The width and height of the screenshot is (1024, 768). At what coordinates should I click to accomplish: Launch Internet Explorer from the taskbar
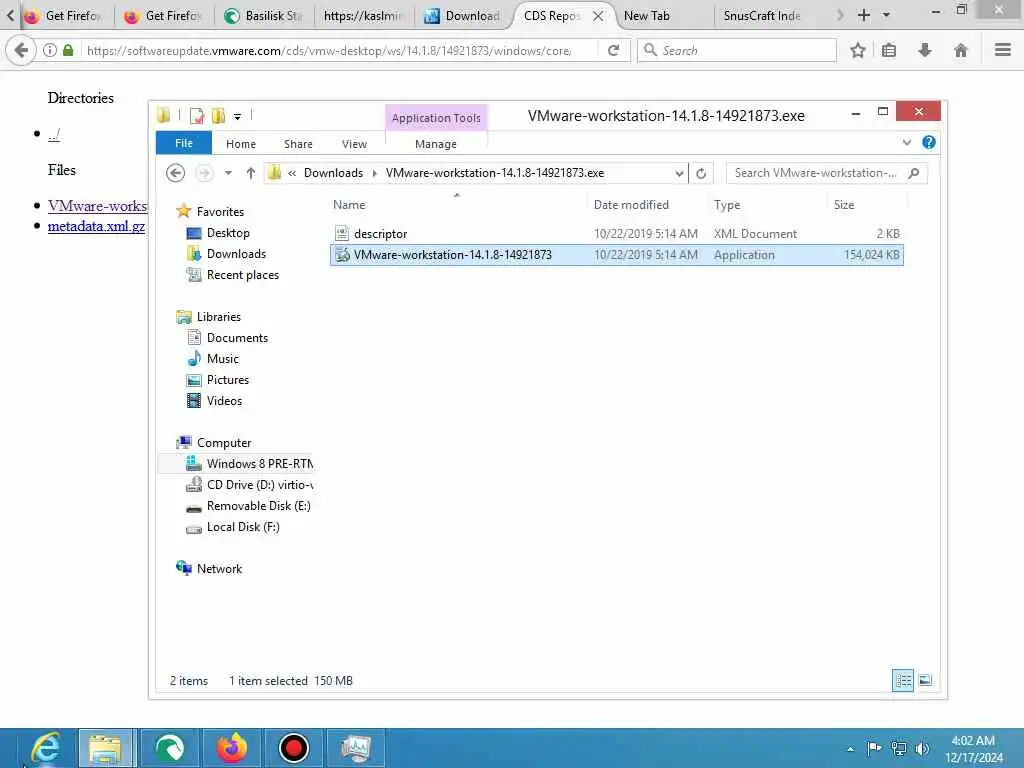click(x=44, y=748)
